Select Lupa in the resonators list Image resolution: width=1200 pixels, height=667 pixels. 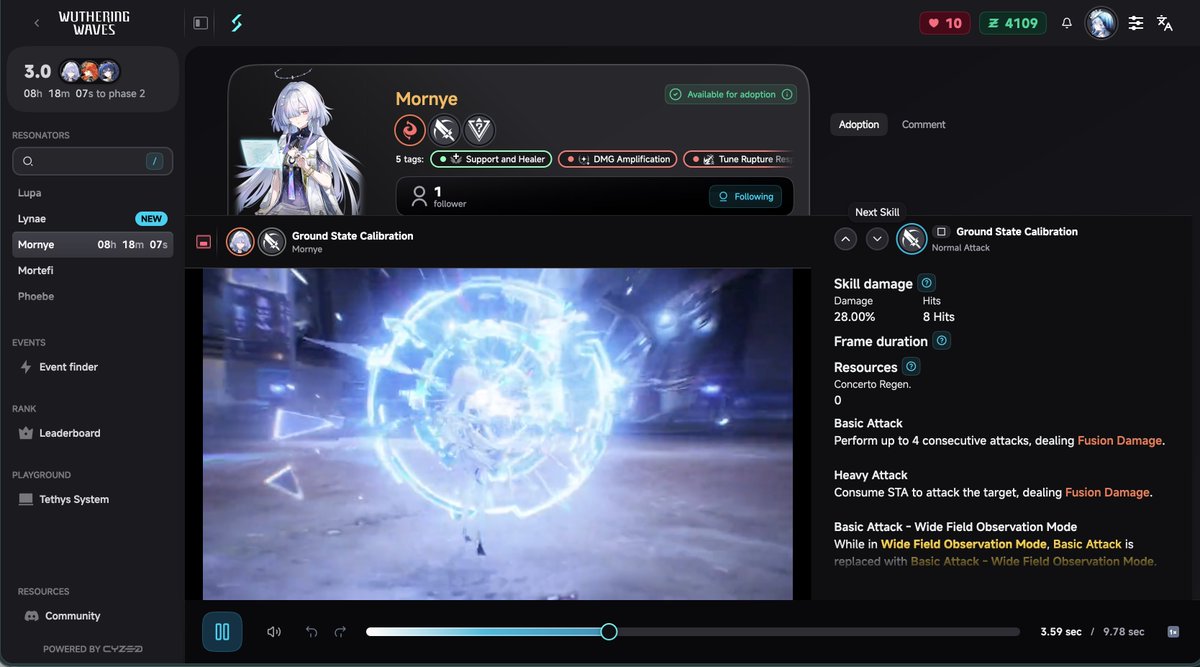pos(92,193)
